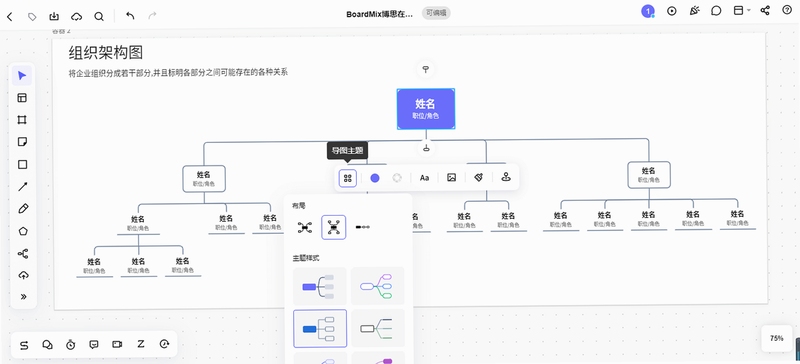Click the 75% zoom level button
The height and width of the screenshot is (364, 800).
pyautogui.click(x=777, y=338)
